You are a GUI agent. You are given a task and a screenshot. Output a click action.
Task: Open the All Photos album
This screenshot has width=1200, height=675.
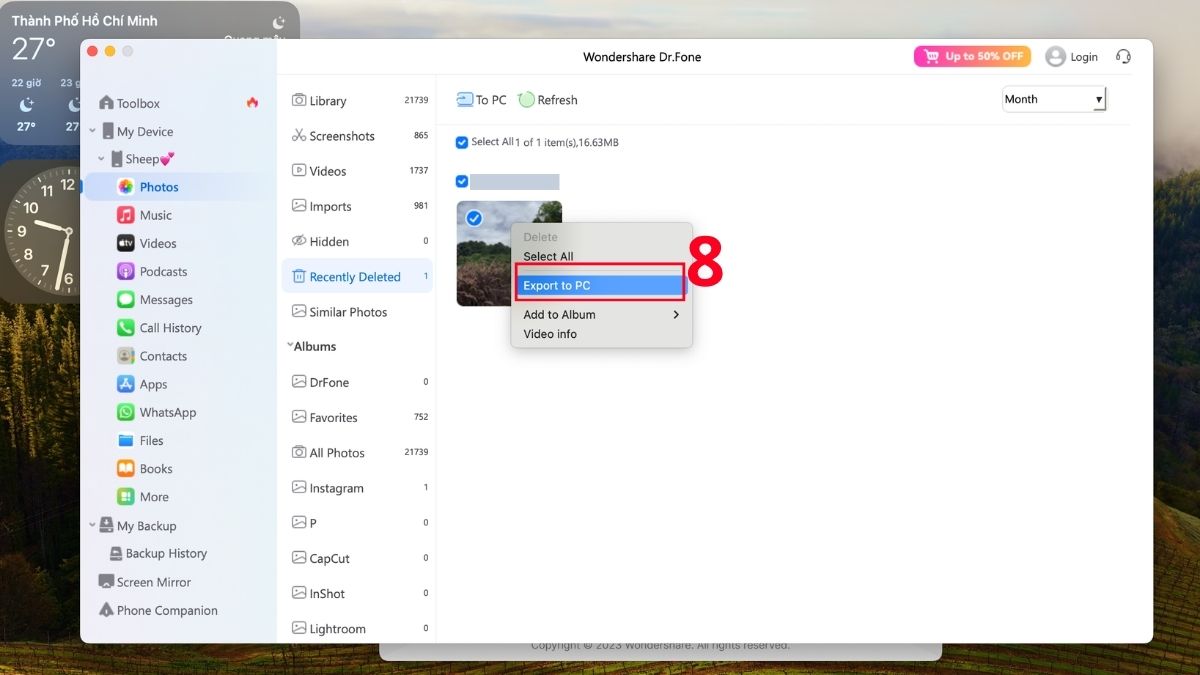(x=357, y=452)
